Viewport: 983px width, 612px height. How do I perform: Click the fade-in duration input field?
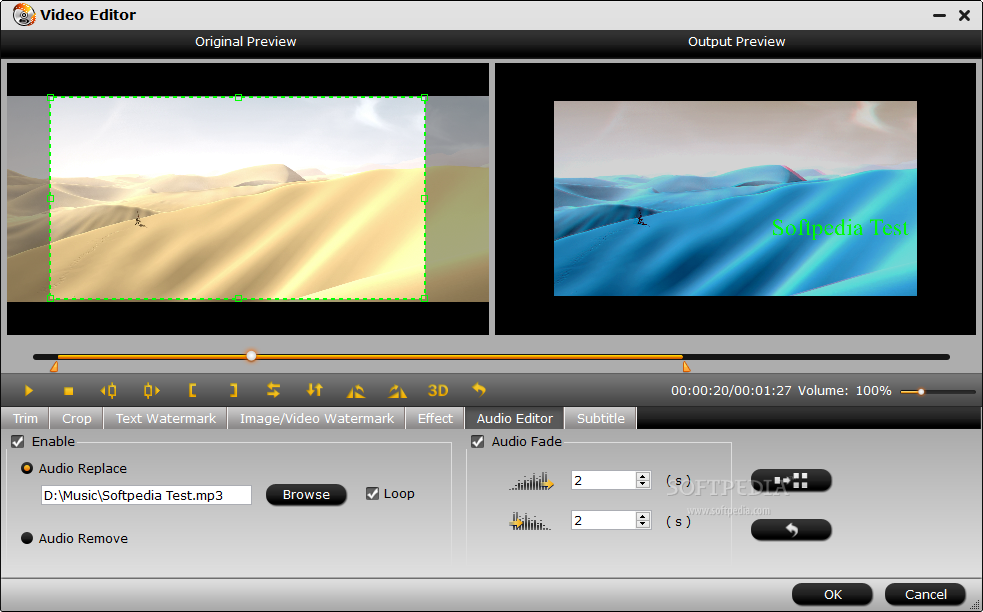pos(603,480)
